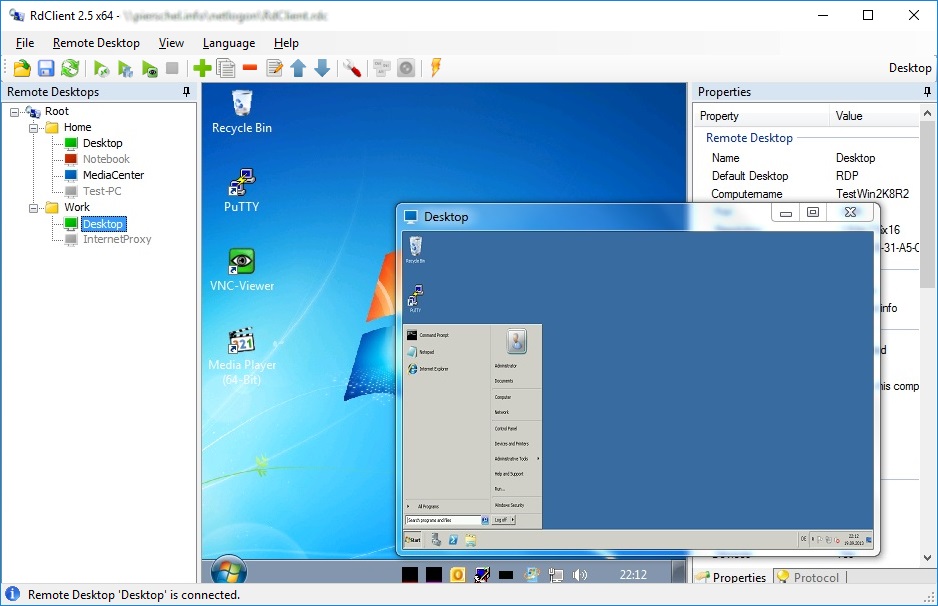Click the TestWin2K8R2 value cell
This screenshot has height=606, width=938.
tap(872, 194)
